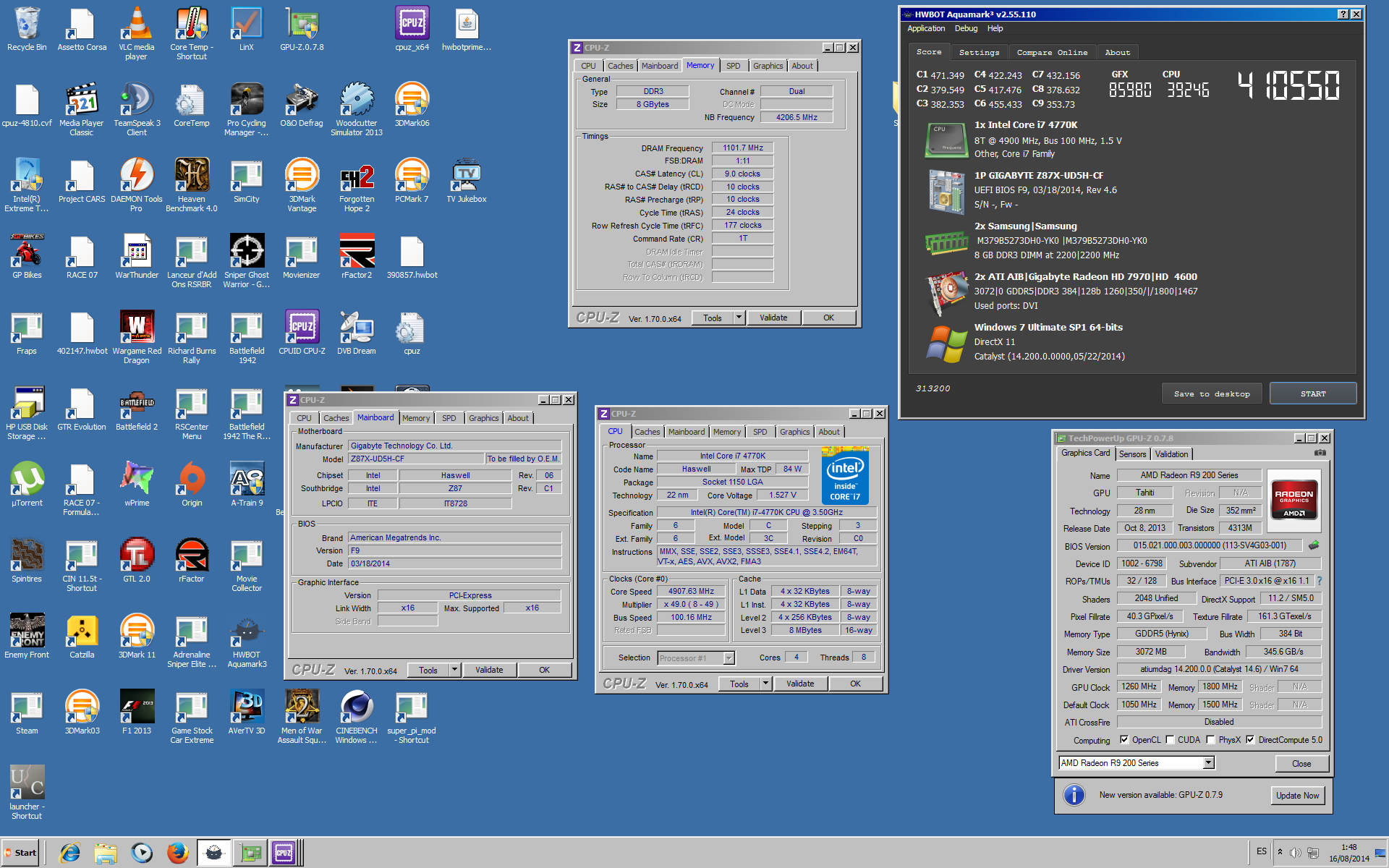1389x868 pixels.
Task: Expand Tools dropdown arrow in Mainboard CPU-Z window
Action: pyautogui.click(x=454, y=670)
